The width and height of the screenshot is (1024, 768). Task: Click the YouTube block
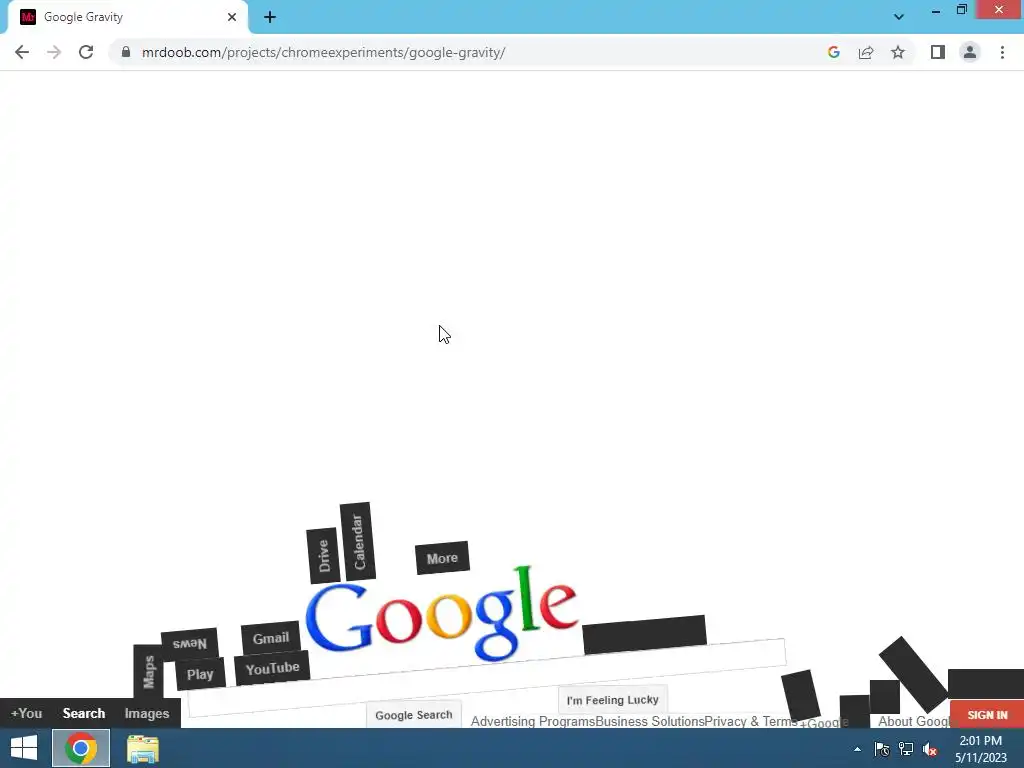tap(272, 669)
